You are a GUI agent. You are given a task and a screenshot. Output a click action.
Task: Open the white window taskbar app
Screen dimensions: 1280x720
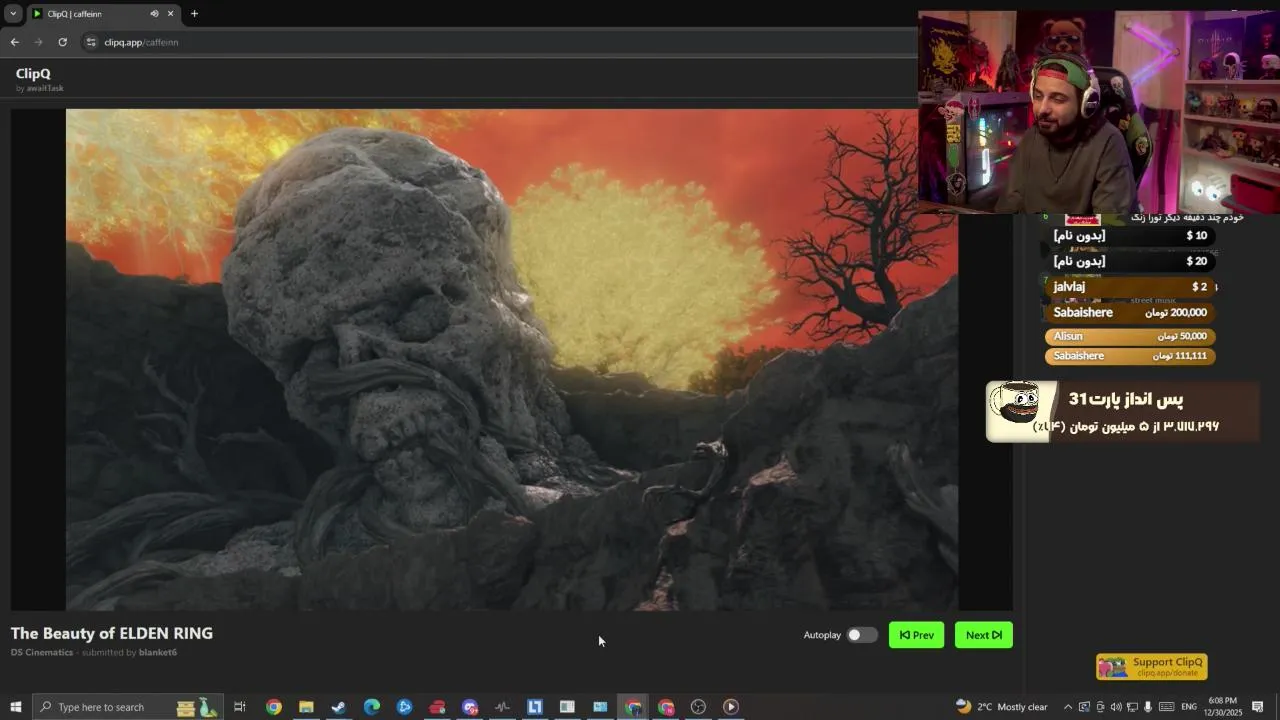(567, 707)
